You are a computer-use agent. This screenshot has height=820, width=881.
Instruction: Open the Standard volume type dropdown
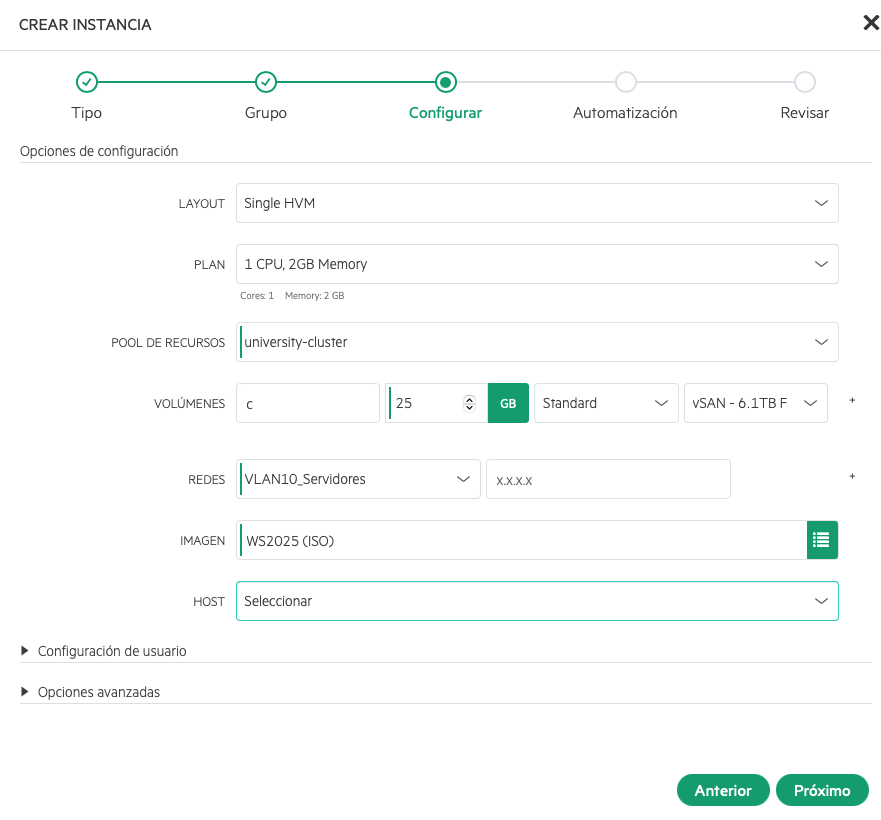point(606,402)
